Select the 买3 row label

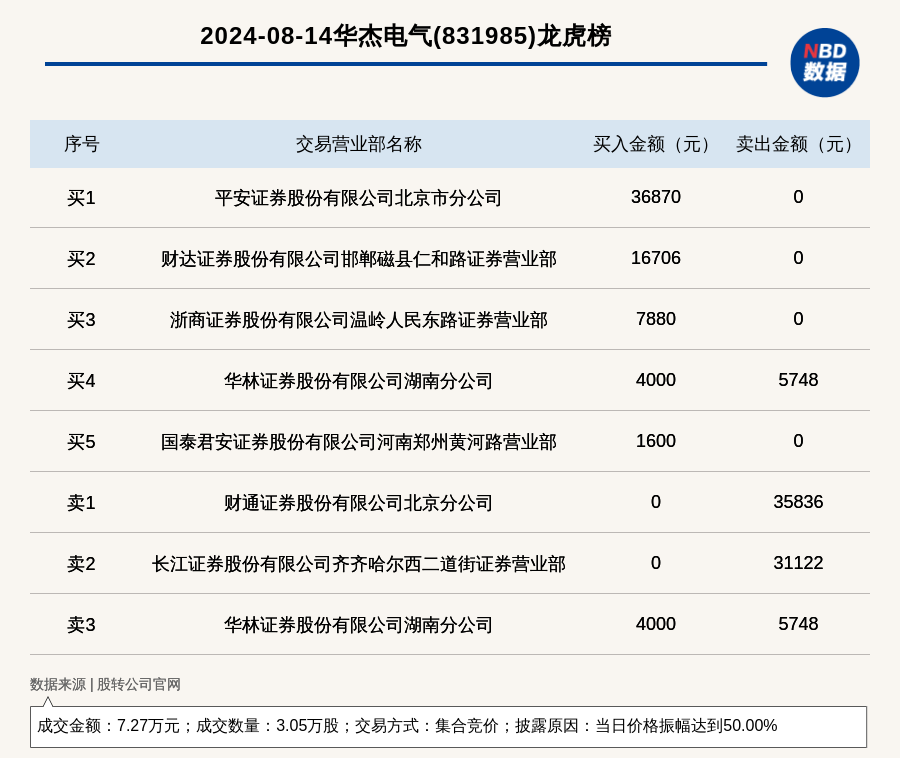[82, 320]
